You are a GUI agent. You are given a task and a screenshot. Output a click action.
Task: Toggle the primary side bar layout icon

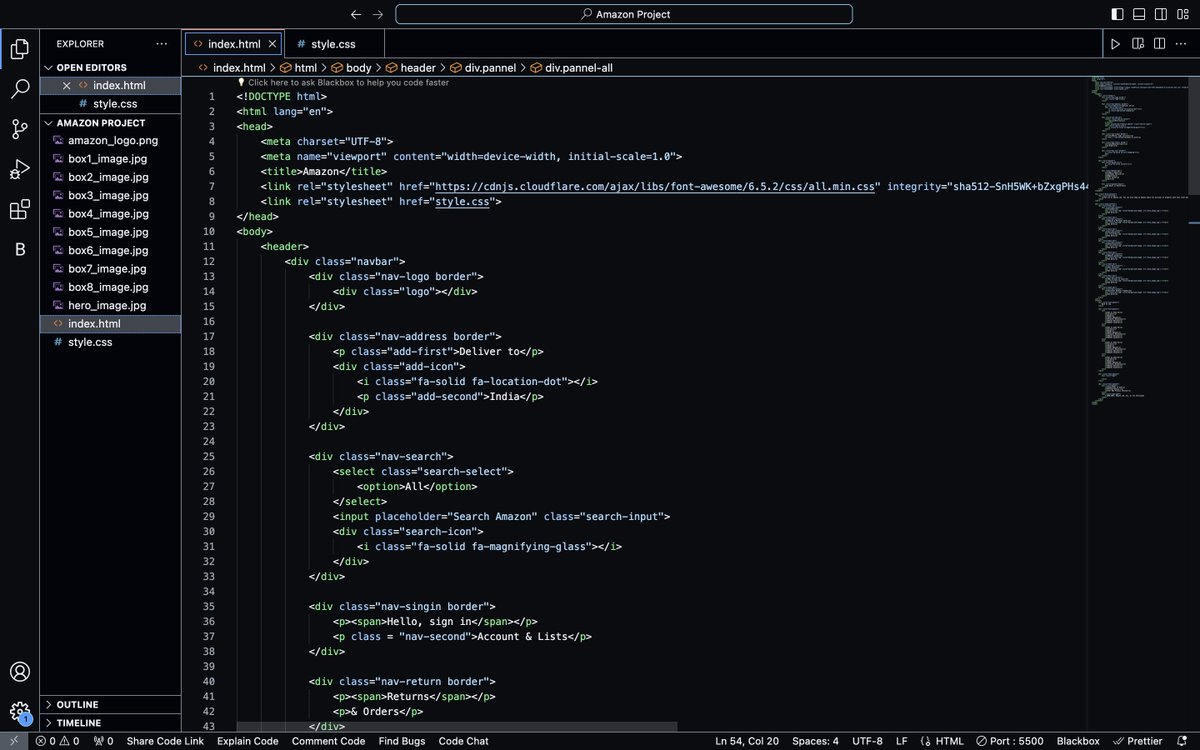[1117, 14]
